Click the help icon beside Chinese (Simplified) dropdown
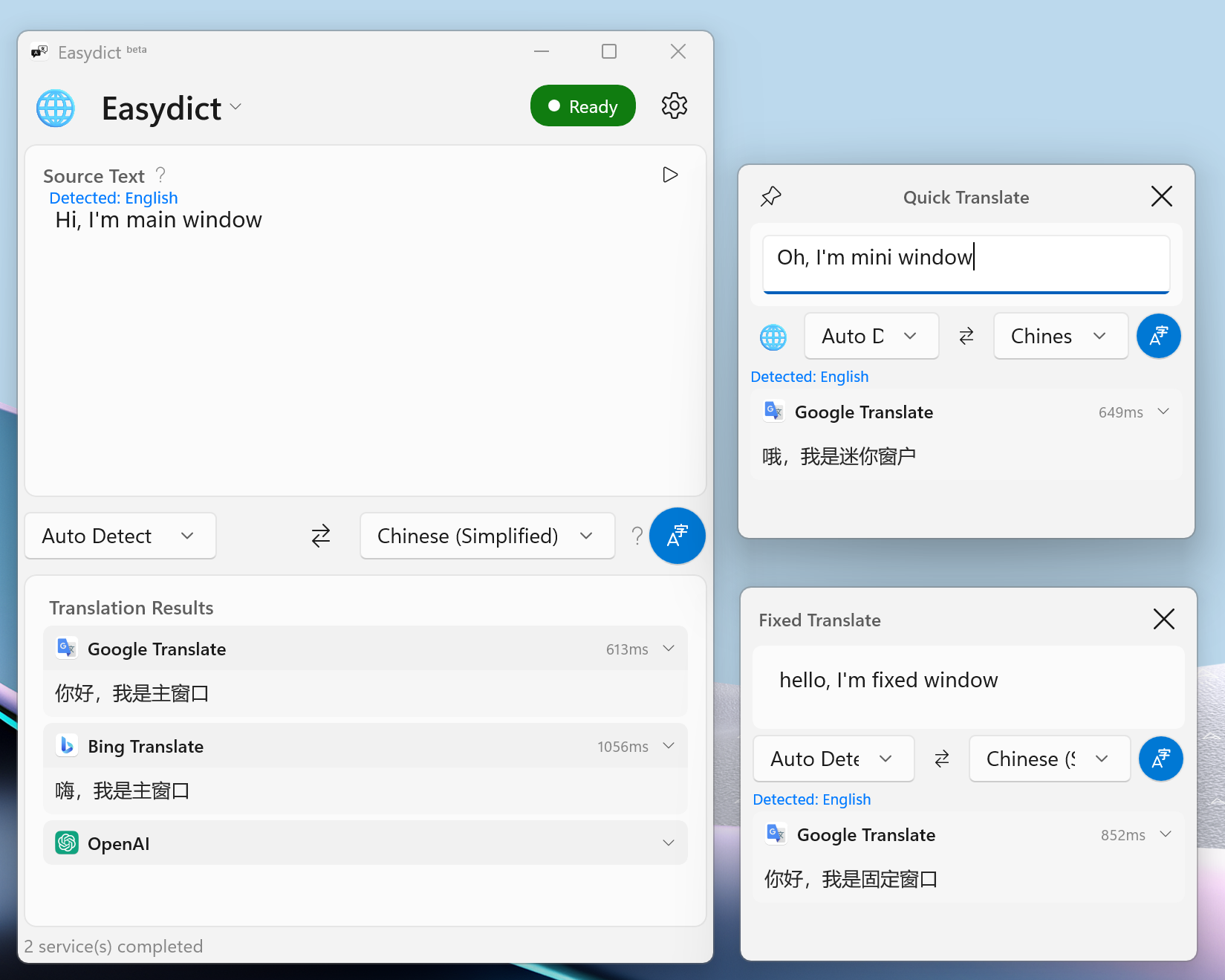This screenshot has height=980, width=1225. [x=637, y=536]
